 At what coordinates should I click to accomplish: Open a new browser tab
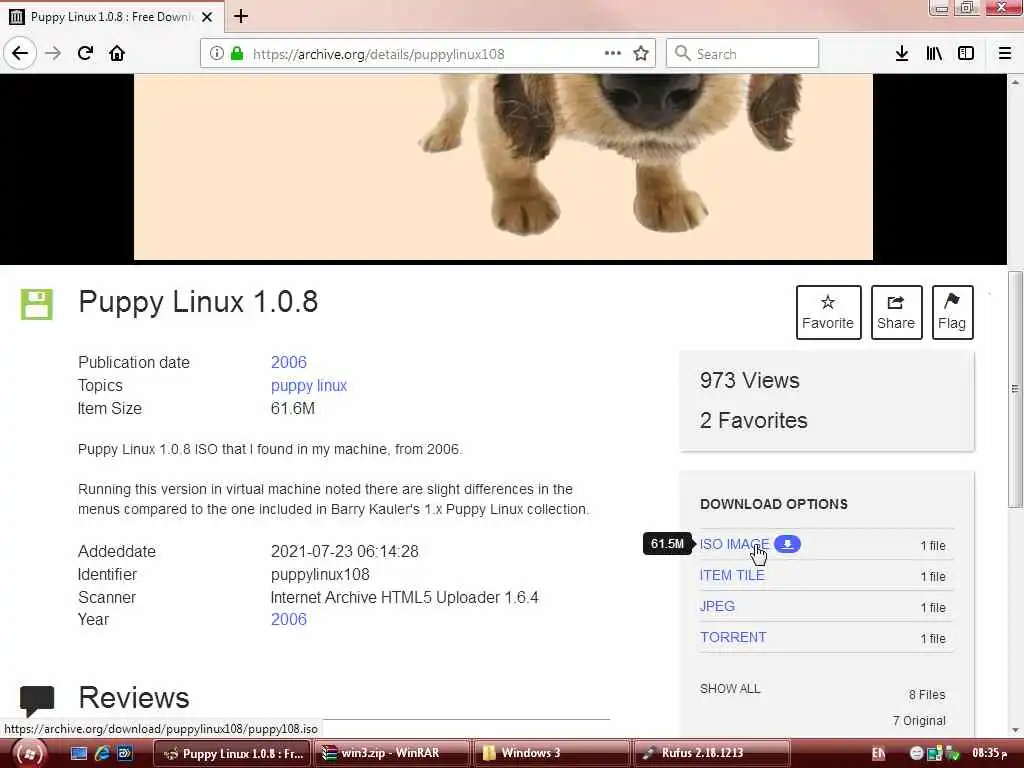click(241, 16)
